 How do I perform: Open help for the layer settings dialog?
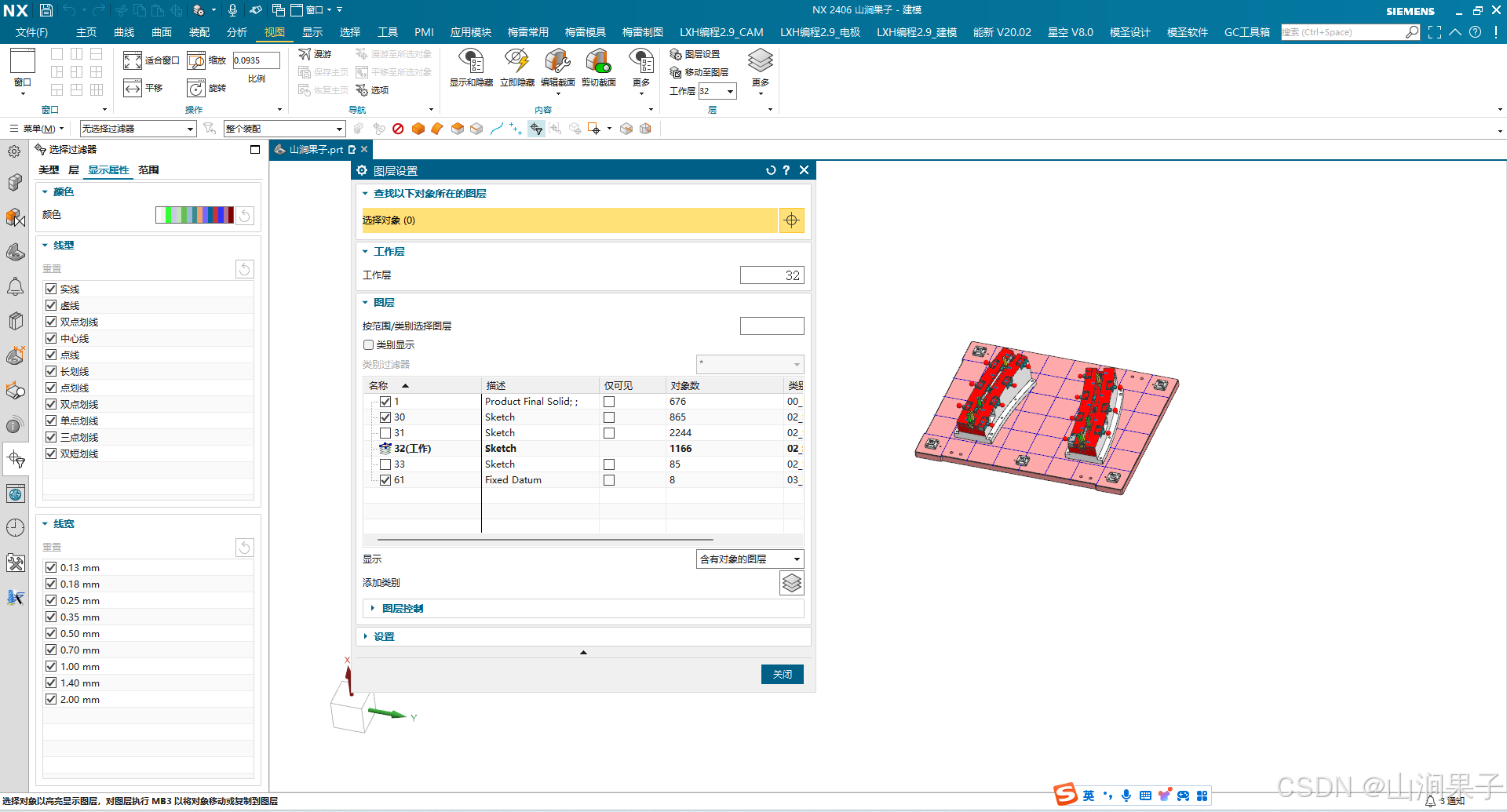tap(786, 170)
